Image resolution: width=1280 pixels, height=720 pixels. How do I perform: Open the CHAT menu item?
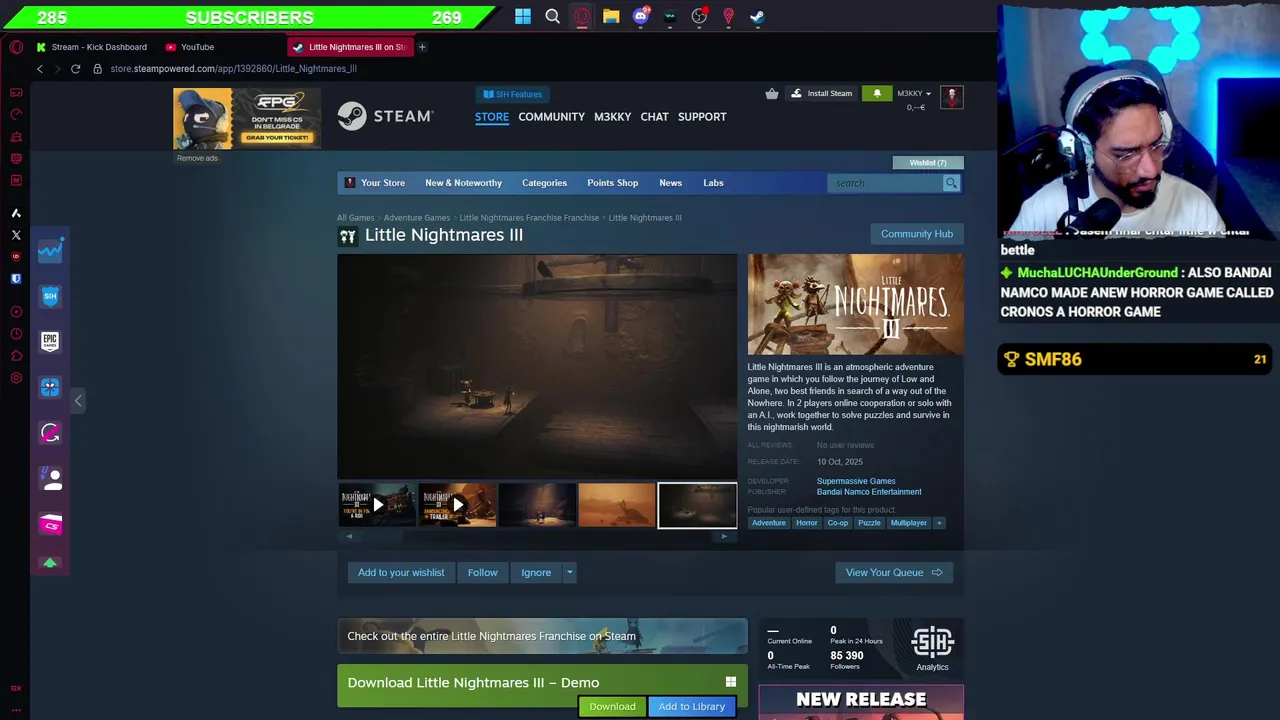(x=654, y=117)
